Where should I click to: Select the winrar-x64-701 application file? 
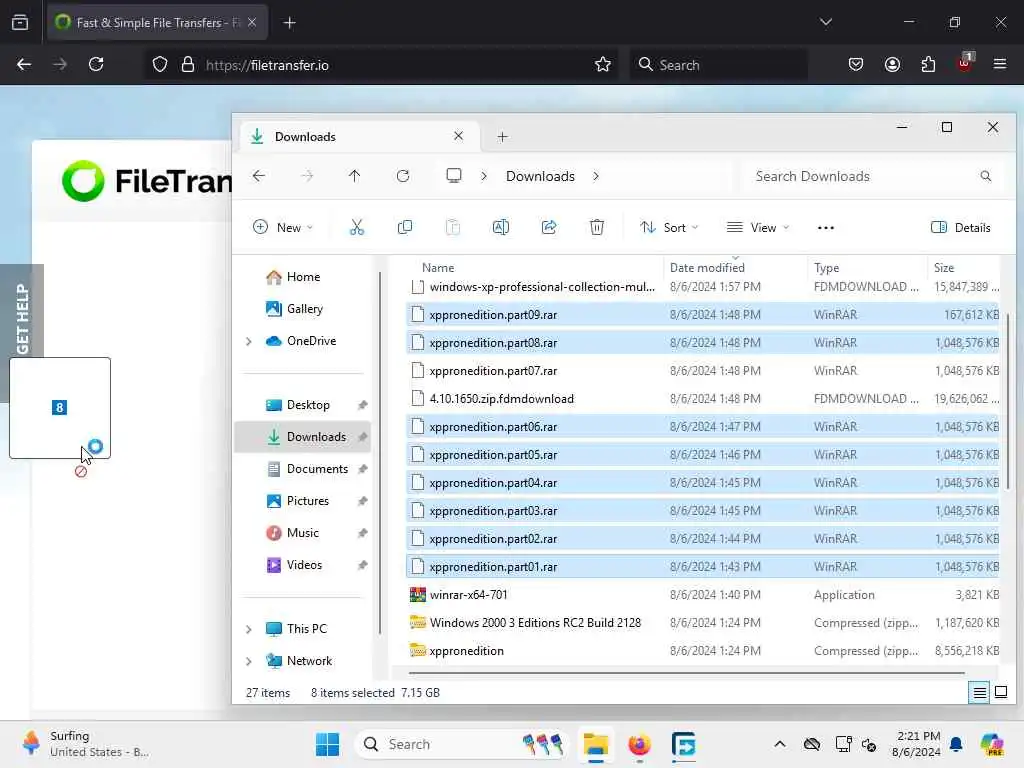702,595
